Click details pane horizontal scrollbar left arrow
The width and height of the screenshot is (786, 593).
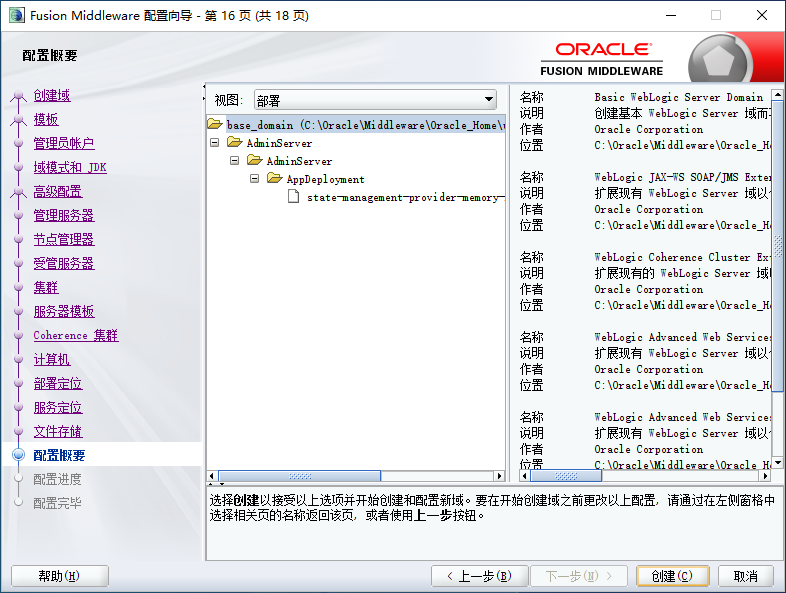[525, 476]
